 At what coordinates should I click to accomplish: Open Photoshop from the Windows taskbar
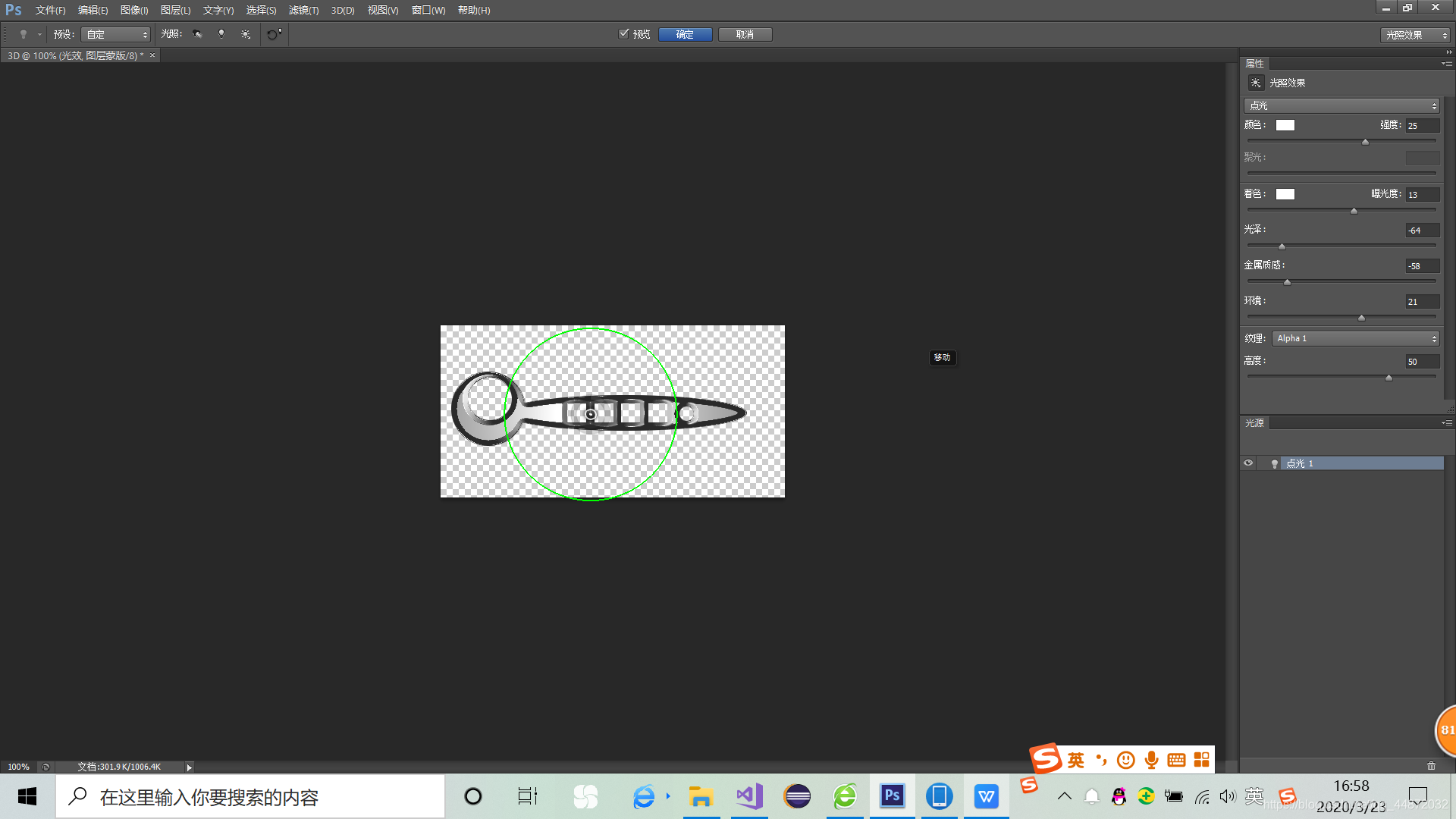tap(892, 796)
